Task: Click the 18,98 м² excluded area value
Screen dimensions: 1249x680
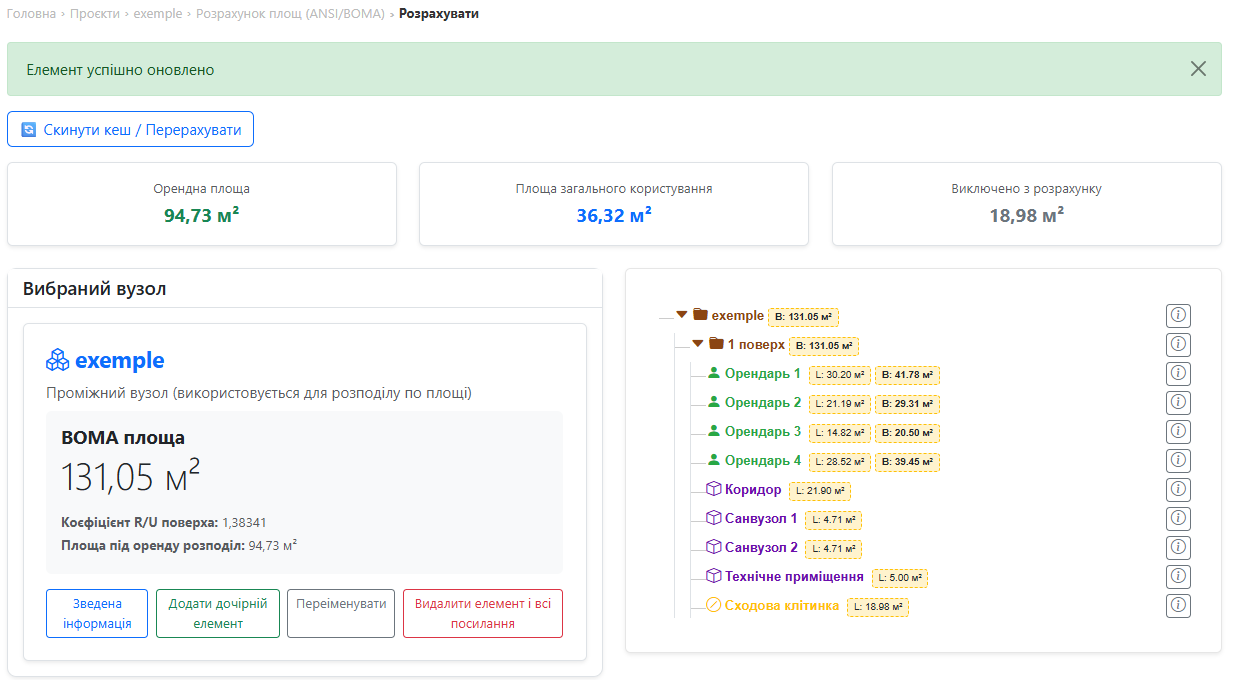Action: [1027, 215]
